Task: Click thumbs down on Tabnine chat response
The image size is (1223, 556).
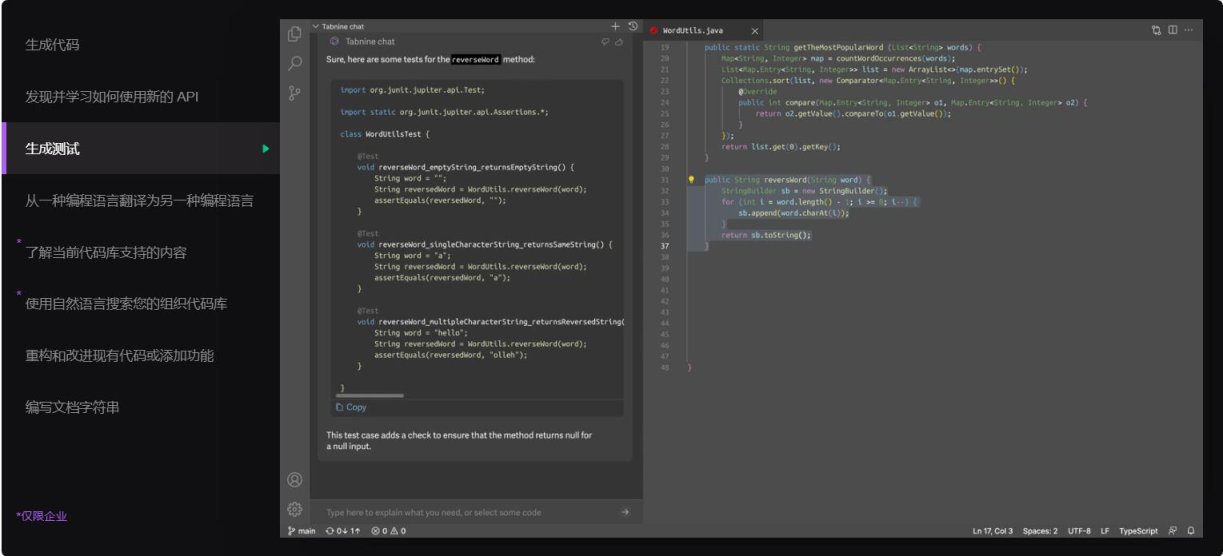Action: [x=605, y=42]
